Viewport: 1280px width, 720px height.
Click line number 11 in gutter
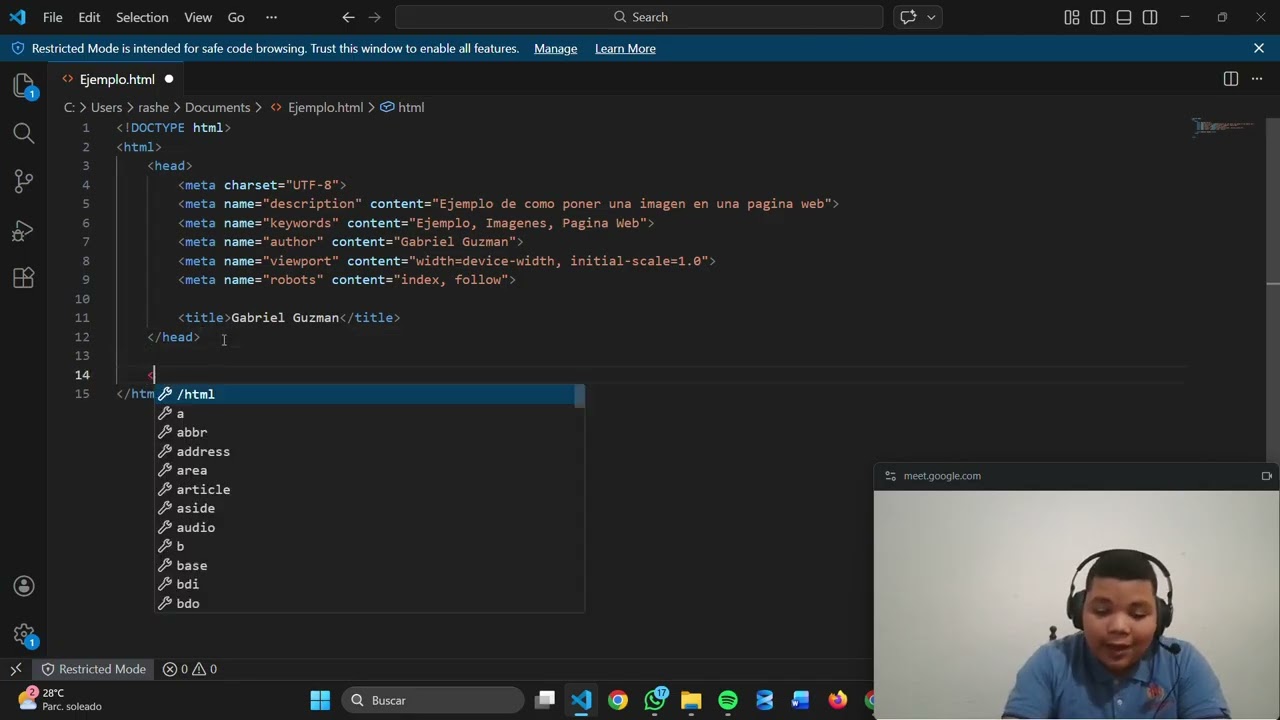click(82, 318)
